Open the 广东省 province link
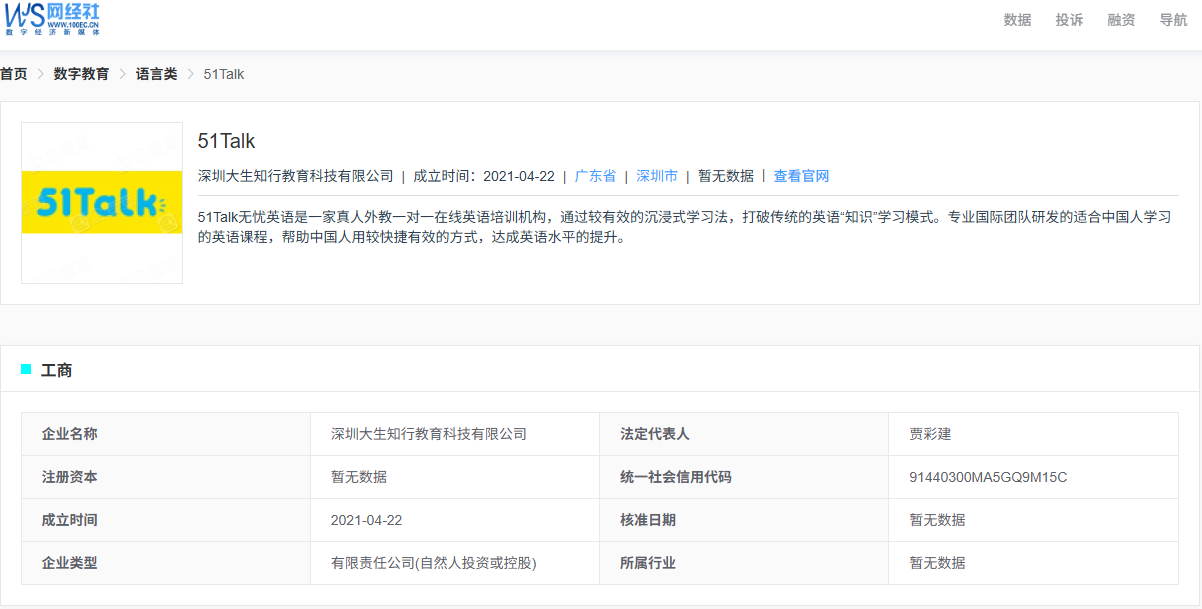Viewport: 1202px width, 609px height. (x=595, y=176)
